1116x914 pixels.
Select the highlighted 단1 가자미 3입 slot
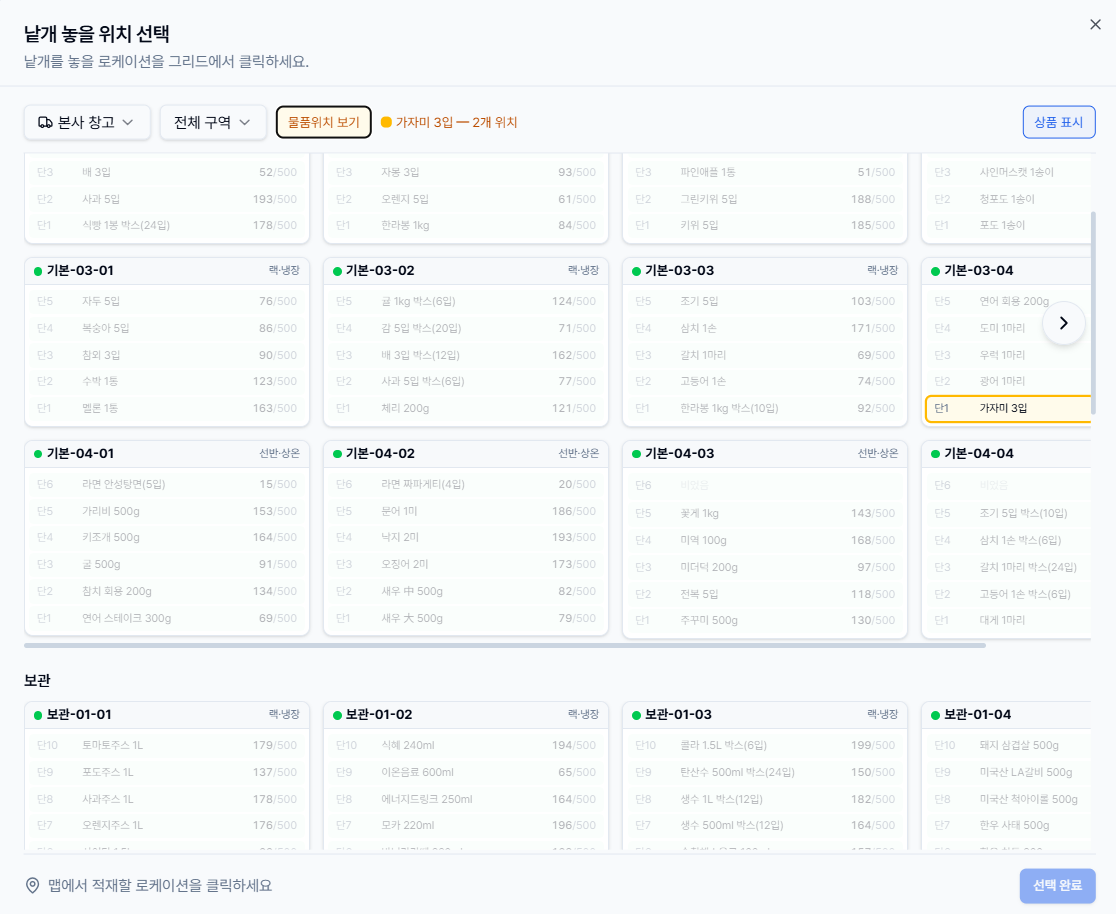(x=1008, y=409)
